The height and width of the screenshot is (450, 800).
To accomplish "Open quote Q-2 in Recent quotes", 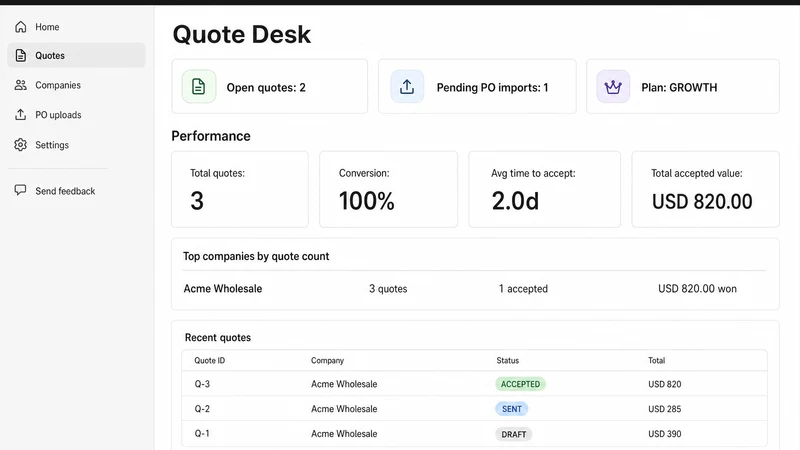I will pos(202,409).
